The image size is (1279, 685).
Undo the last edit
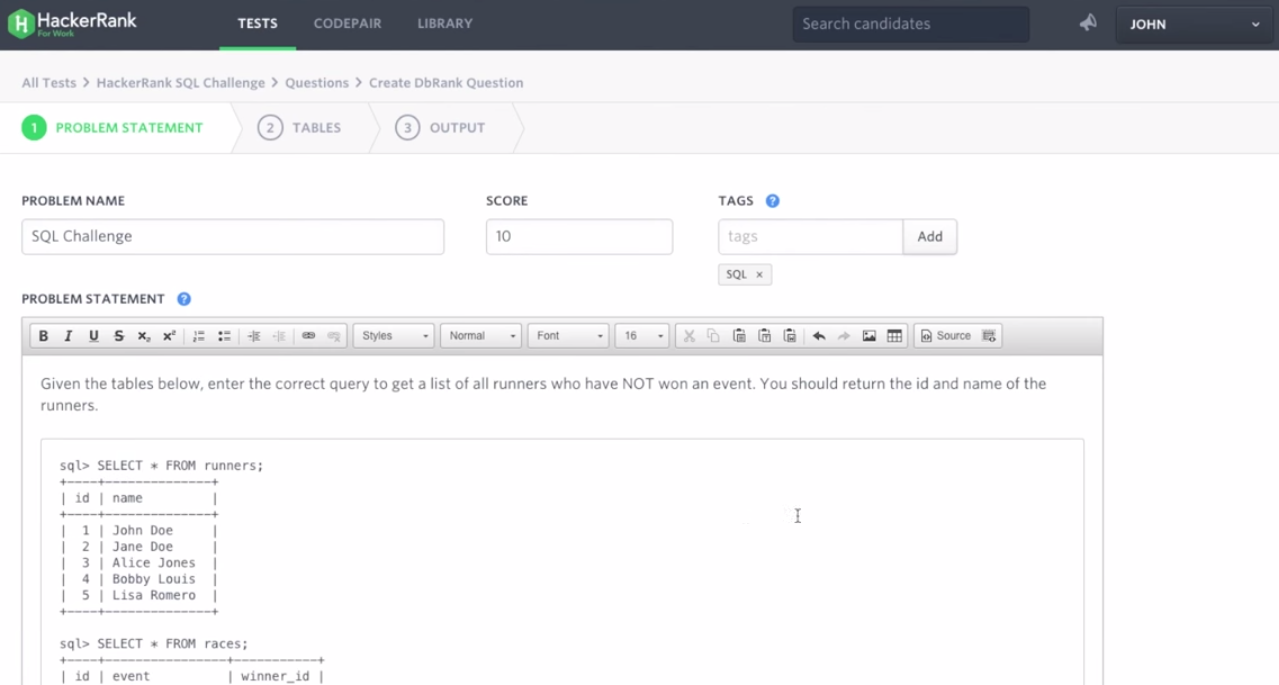coord(819,336)
